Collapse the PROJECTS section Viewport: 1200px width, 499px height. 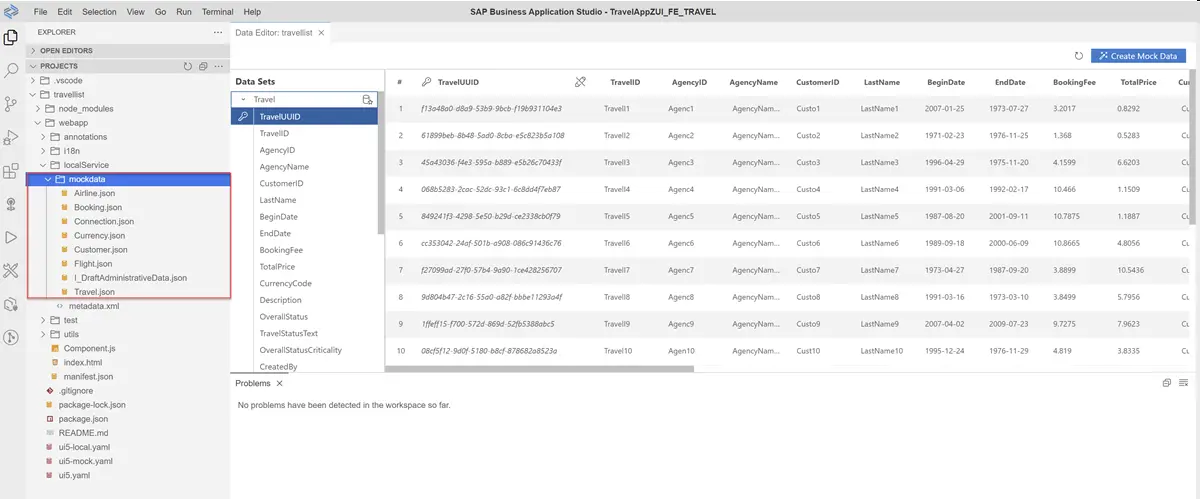(x=33, y=66)
